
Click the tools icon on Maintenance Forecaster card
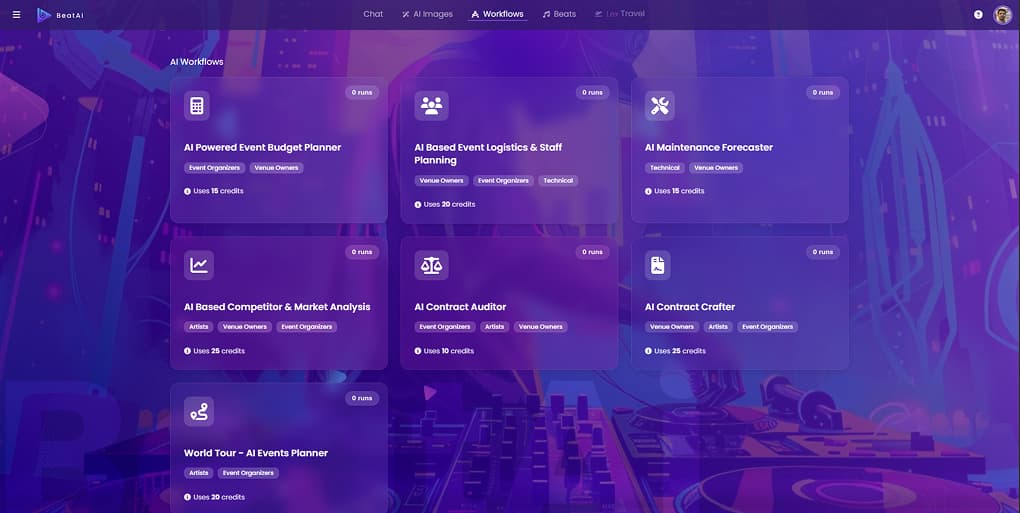pos(659,106)
